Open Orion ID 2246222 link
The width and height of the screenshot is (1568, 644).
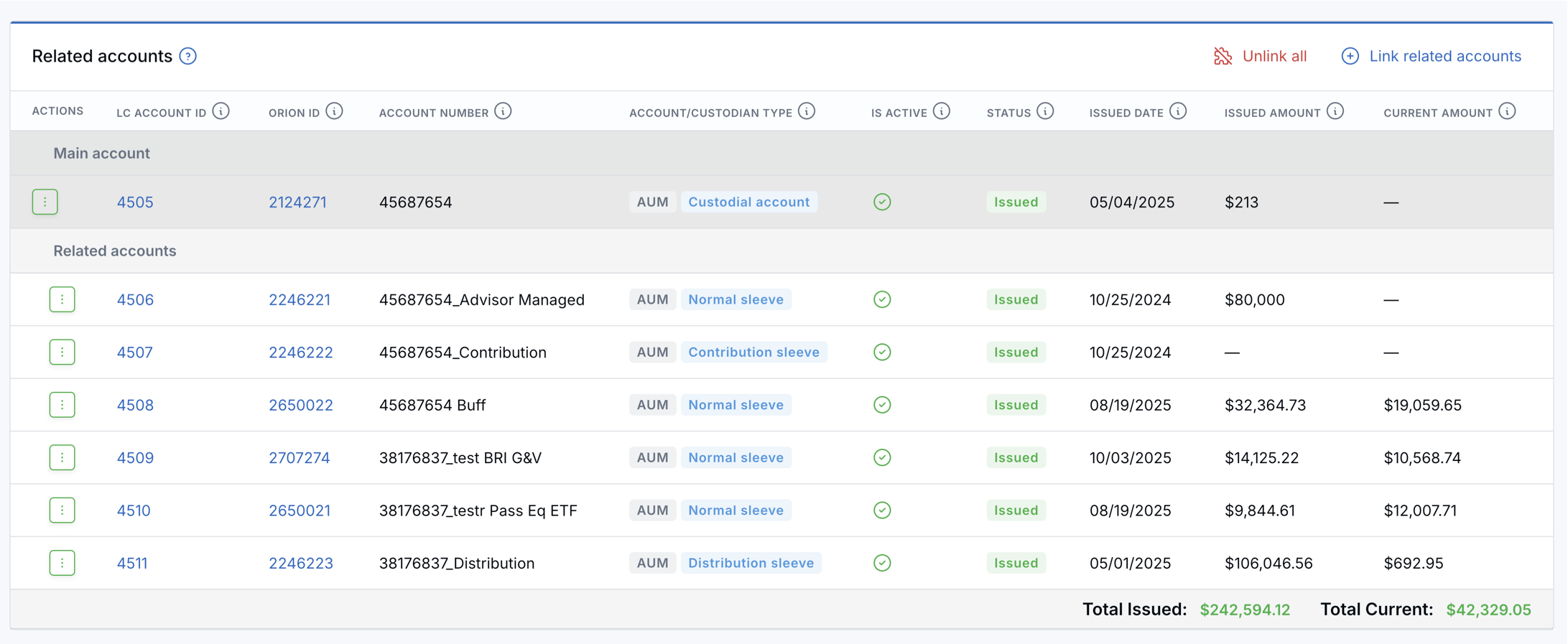pyautogui.click(x=301, y=352)
